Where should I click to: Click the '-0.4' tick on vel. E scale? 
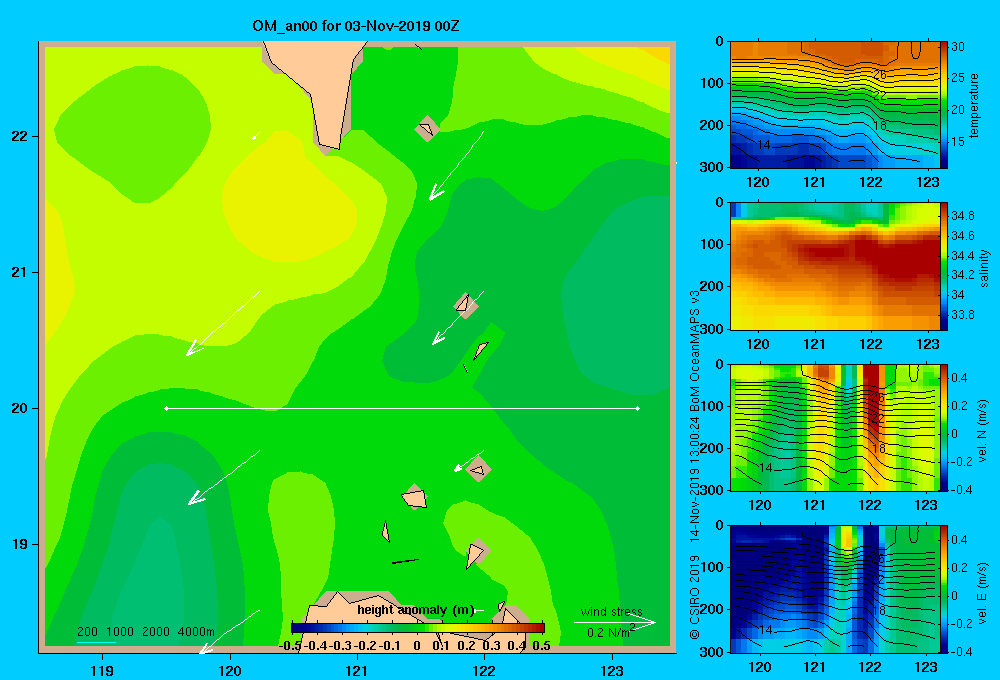click(x=961, y=651)
